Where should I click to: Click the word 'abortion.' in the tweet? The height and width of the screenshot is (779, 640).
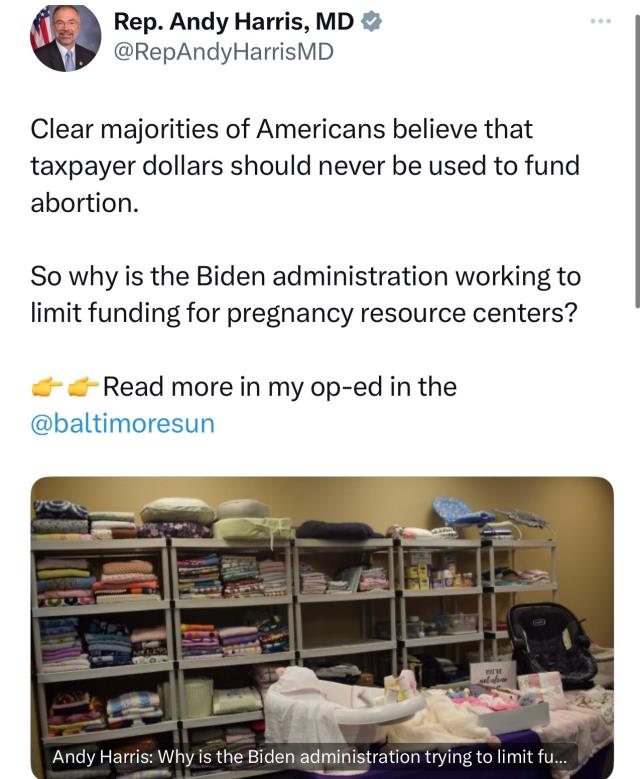pyautogui.click(x=84, y=203)
